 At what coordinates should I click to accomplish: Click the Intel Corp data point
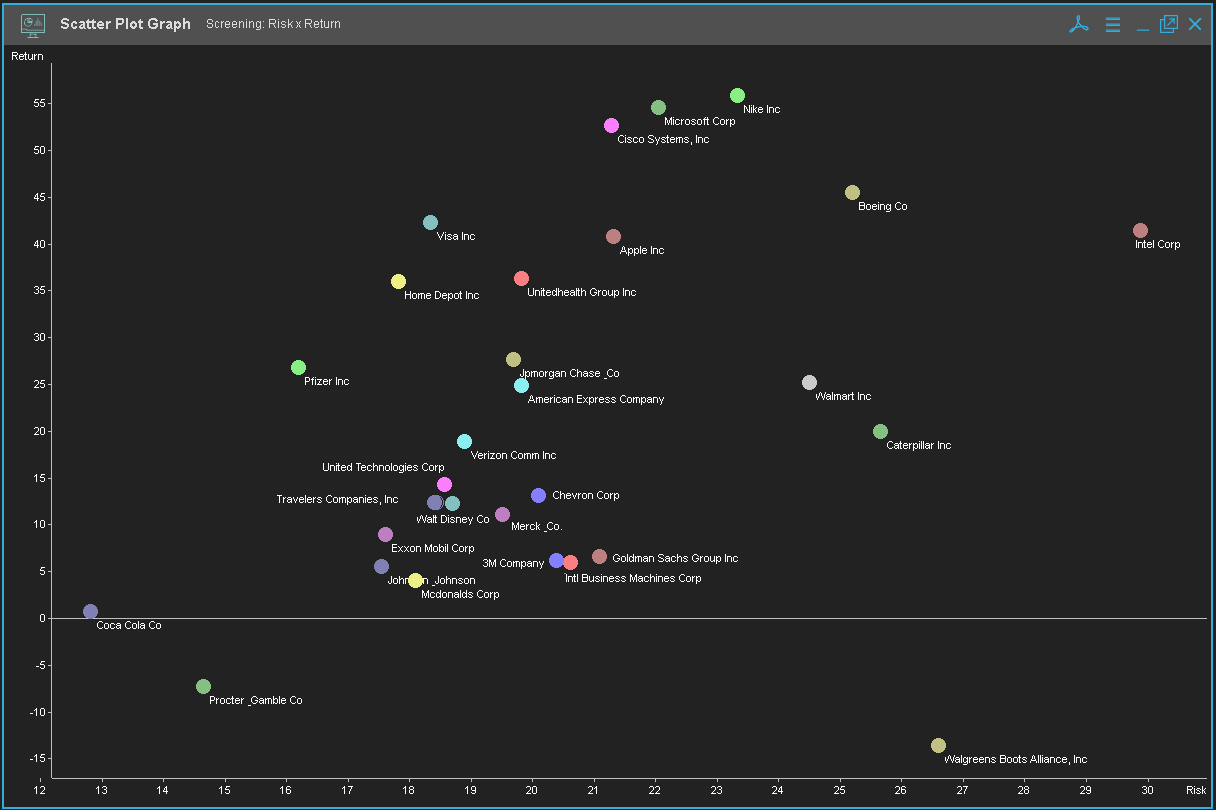point(1140,230)
